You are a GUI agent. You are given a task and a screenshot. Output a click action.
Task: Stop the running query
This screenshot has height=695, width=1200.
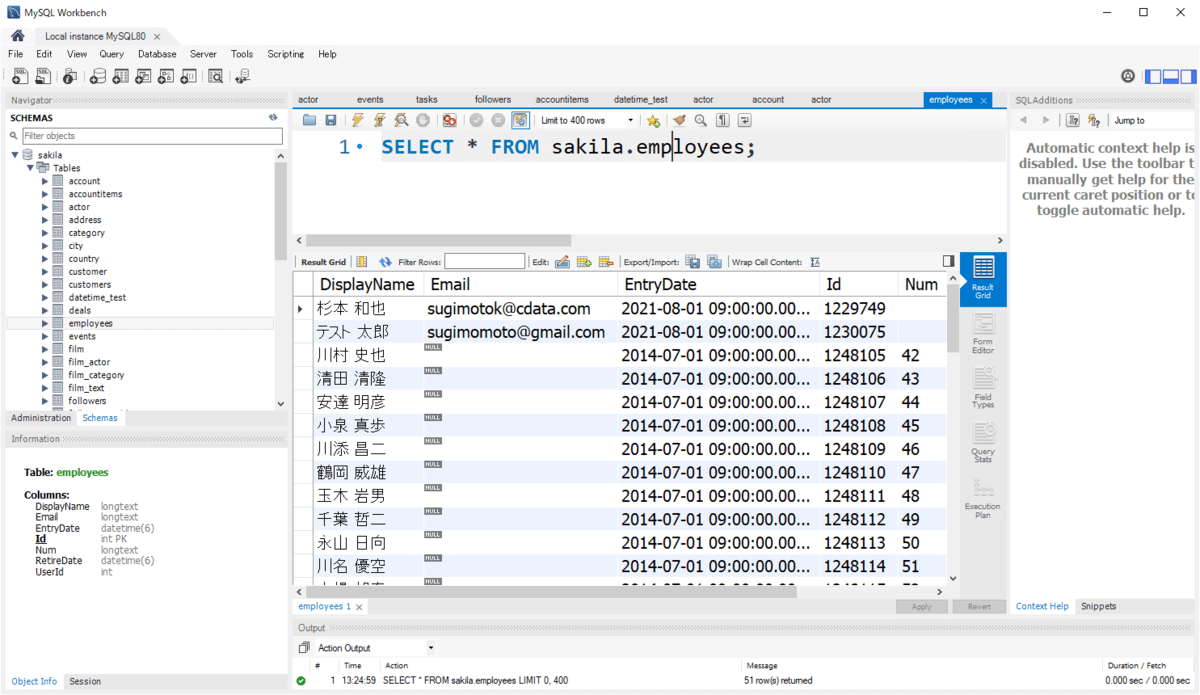coord(423,120)
